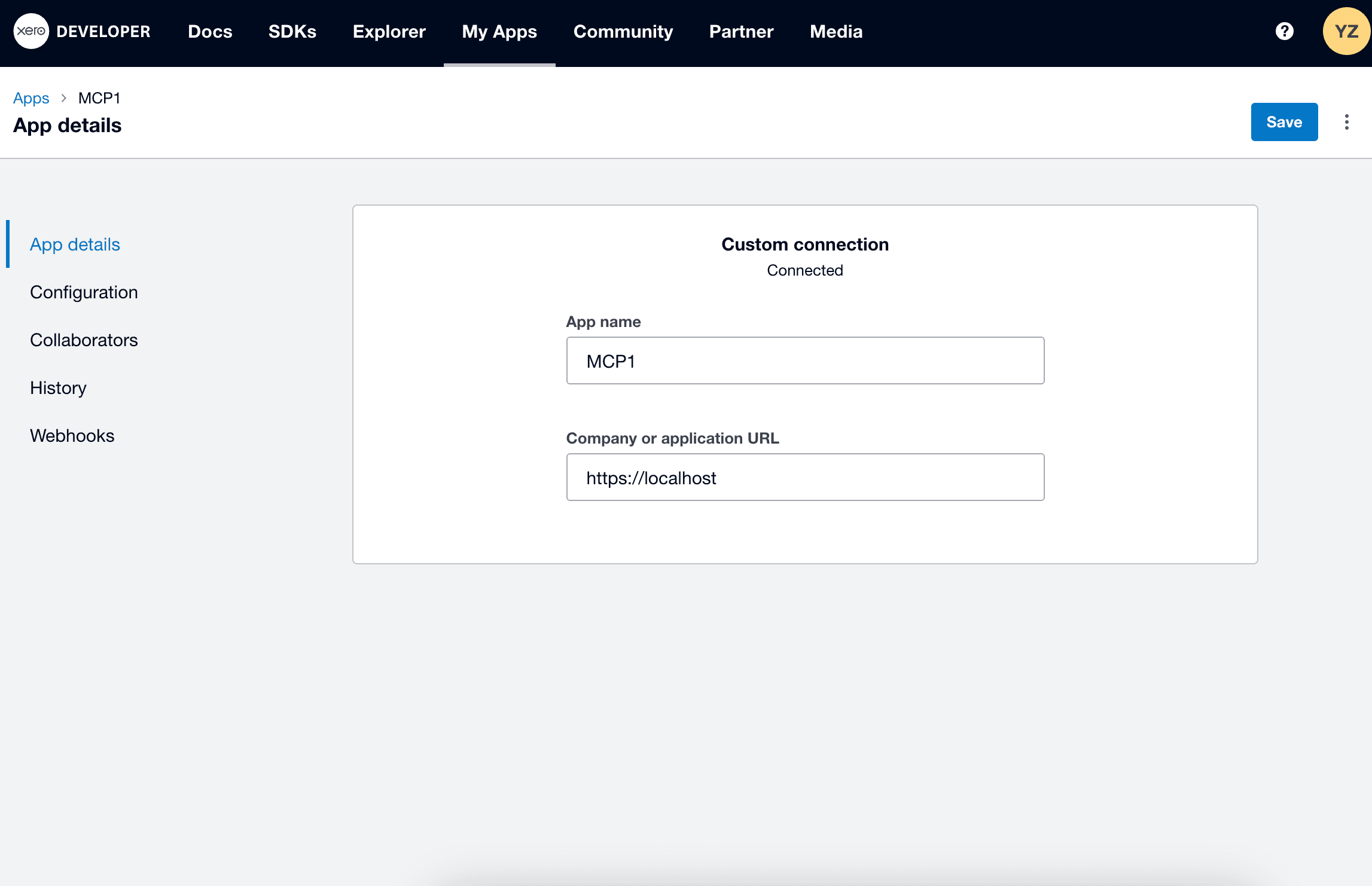Select App details in the sidebar
Screen dimensions: 1372x886
75,244
